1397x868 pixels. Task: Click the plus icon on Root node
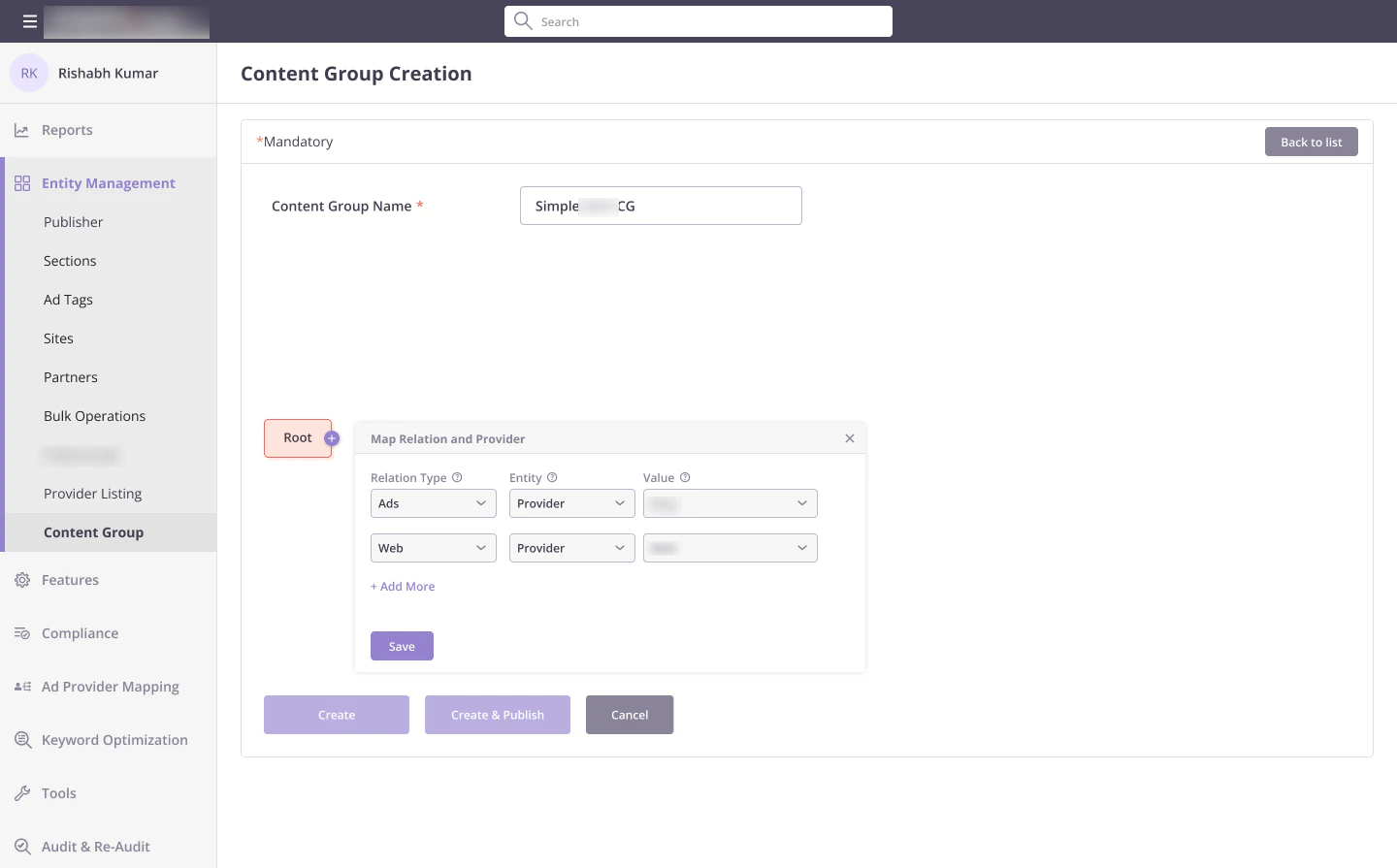click(332, 438)
